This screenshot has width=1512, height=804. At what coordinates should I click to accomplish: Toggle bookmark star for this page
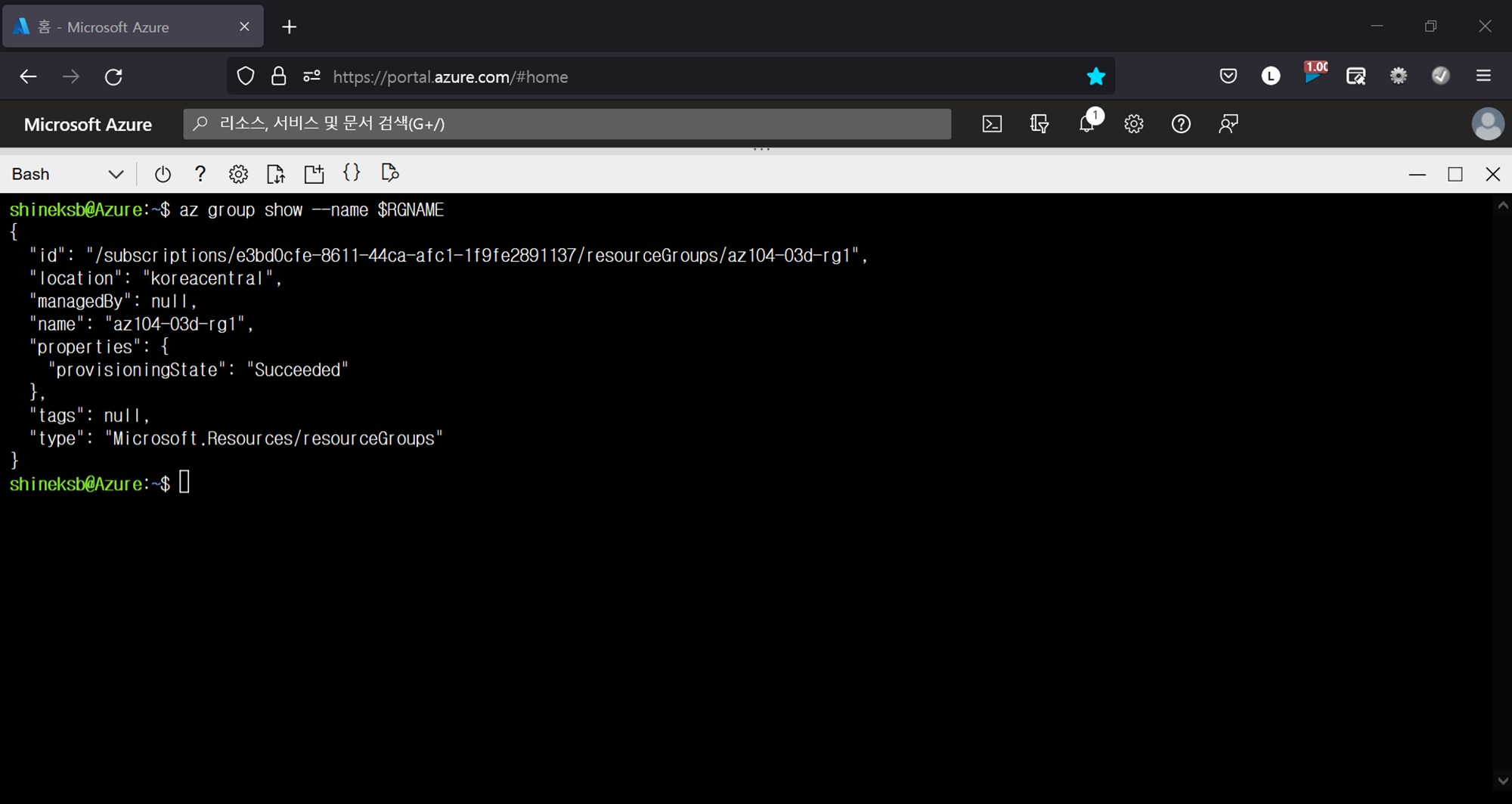tap(1095, 76)
